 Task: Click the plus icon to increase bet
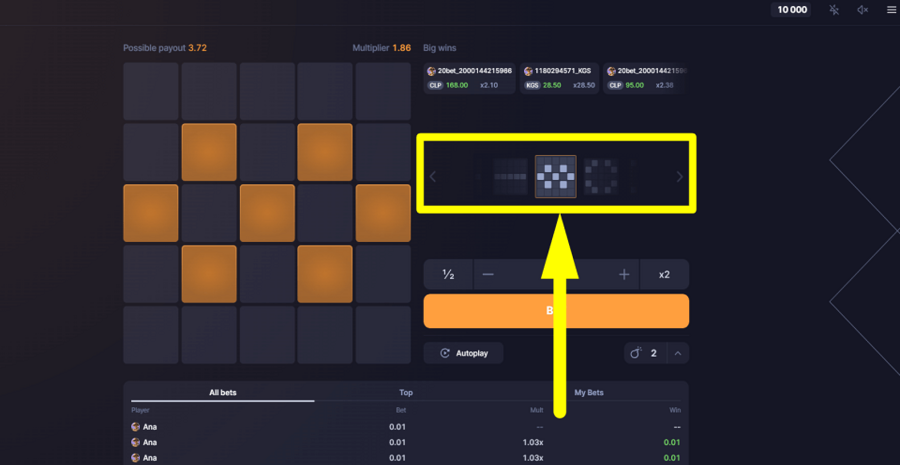coord(624,274)
